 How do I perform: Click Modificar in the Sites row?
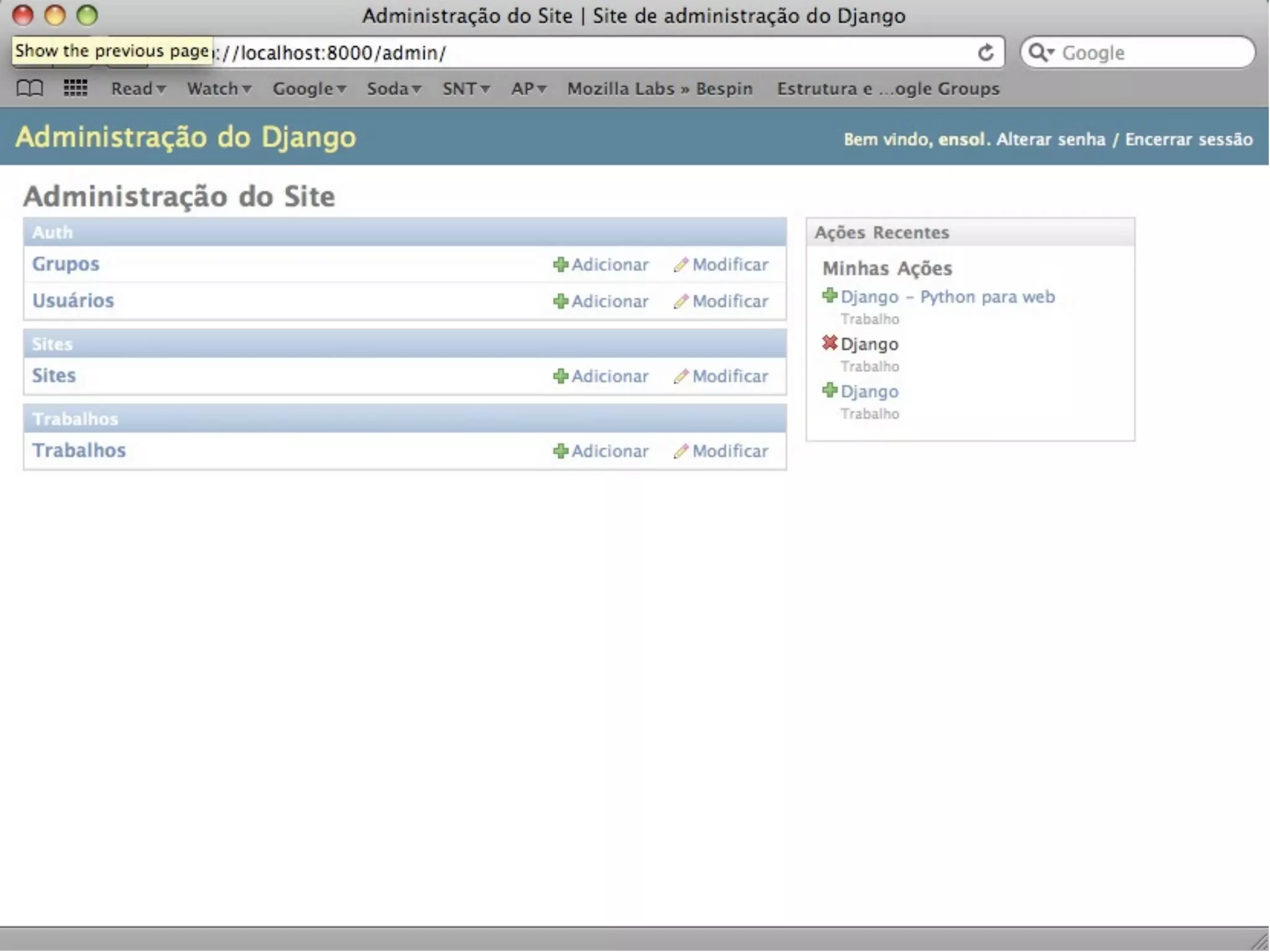(730, 376)
